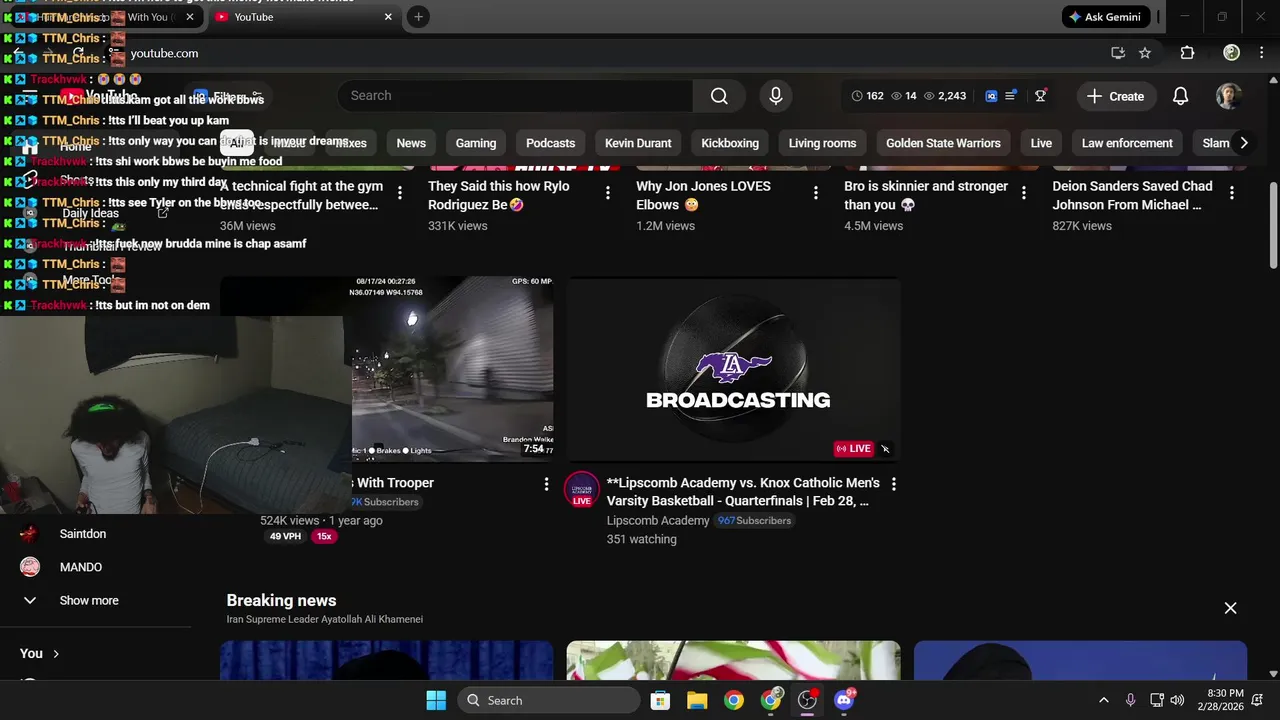Open File Explorer from the taskbar
Screen dimensions: 1280x720
[697, 700]
